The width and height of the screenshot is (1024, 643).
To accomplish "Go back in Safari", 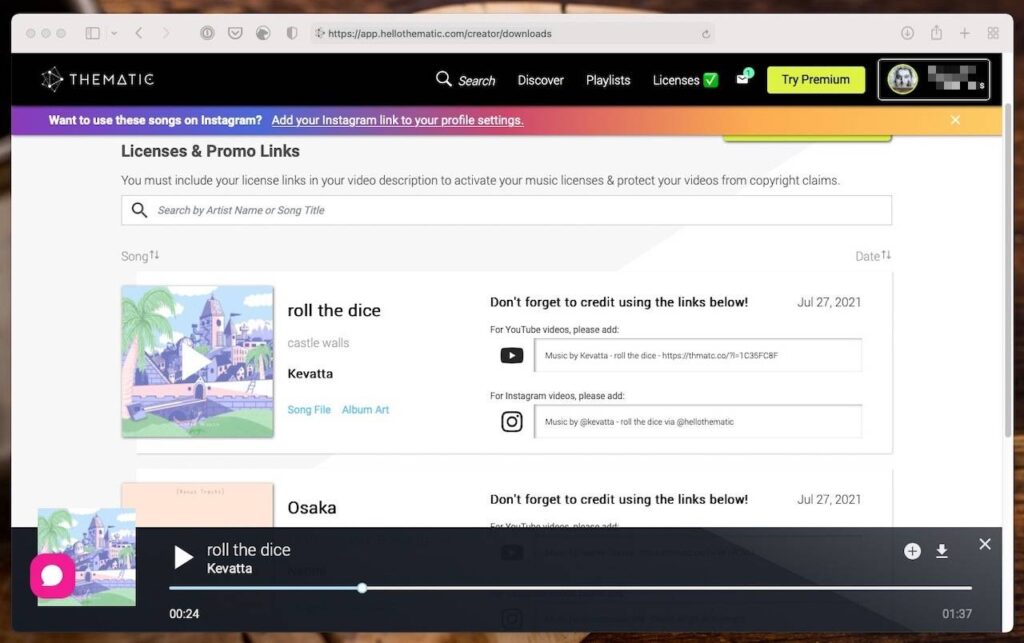I will [138, 33].
